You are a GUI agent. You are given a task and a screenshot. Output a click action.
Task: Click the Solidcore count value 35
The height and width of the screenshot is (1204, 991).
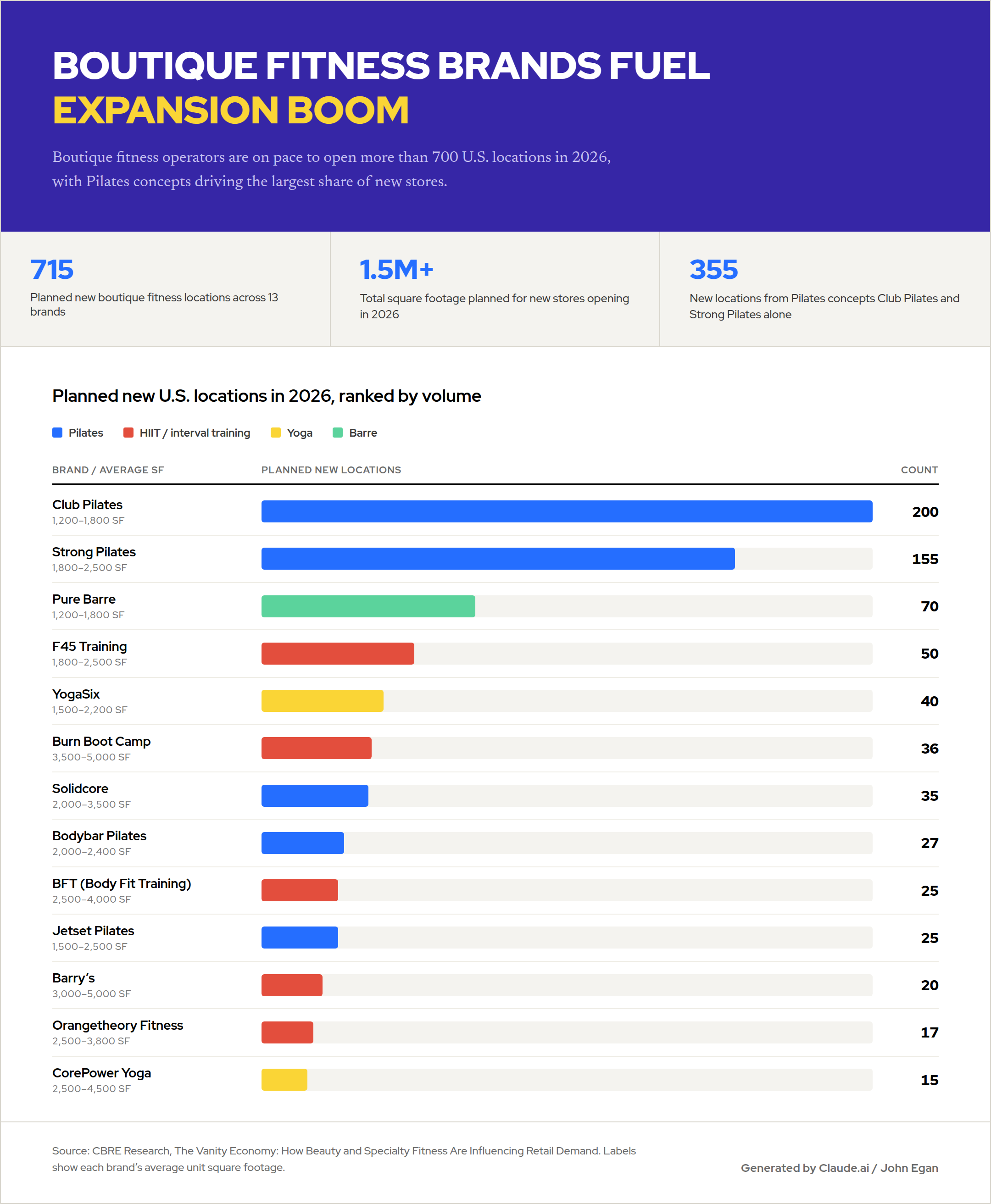coord(930,795)
